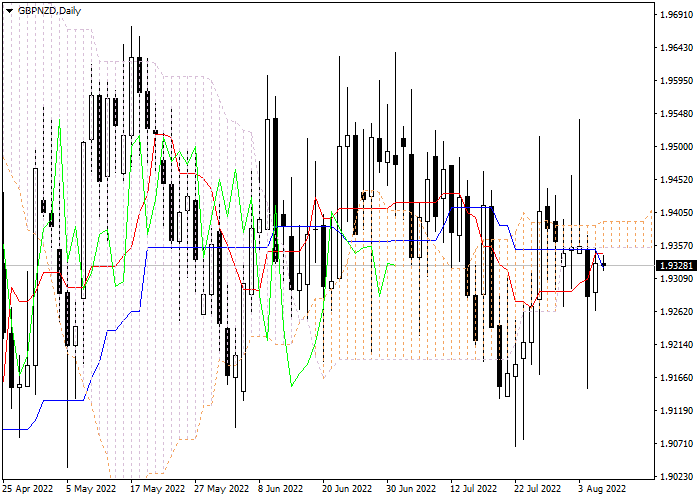This screenshot has width=700, height=500.
Task: Click the 5 May 2022 date label
Action: pos(92,489)
